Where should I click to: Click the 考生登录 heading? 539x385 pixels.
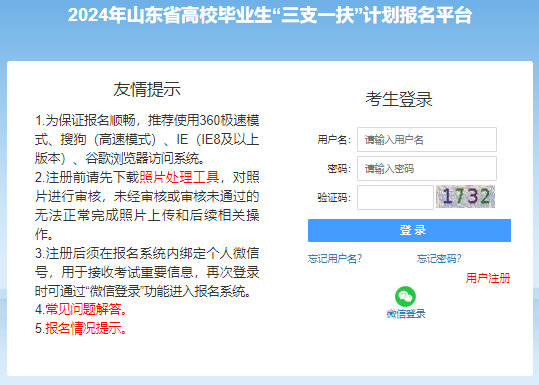pos(399,99)
